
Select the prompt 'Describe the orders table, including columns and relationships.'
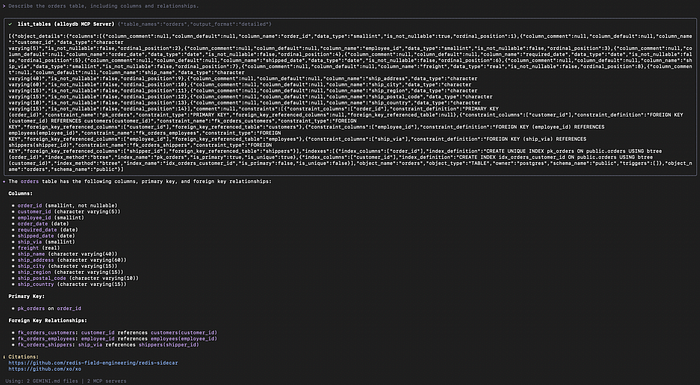pos(104,6)
